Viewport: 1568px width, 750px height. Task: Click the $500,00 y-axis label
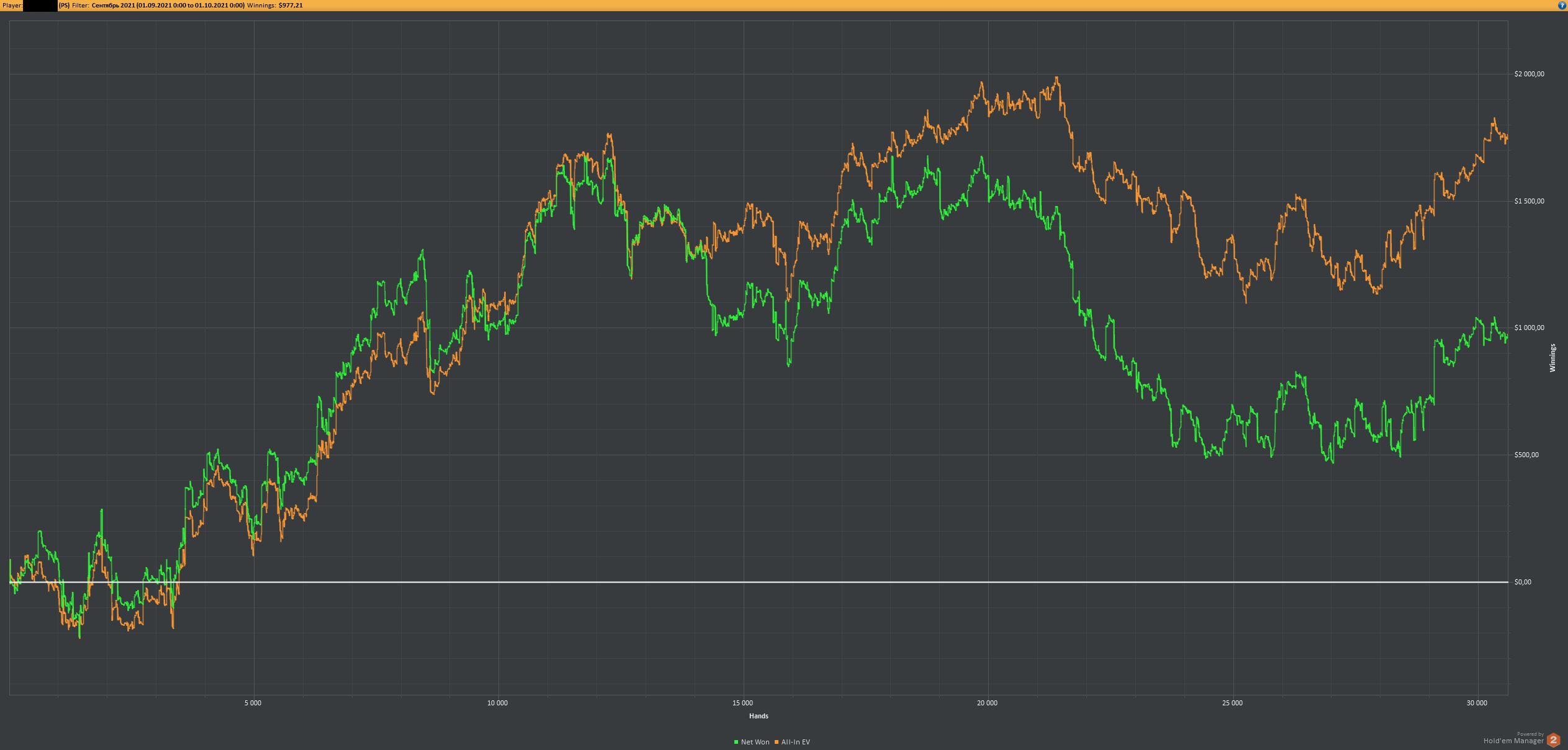1526,455
